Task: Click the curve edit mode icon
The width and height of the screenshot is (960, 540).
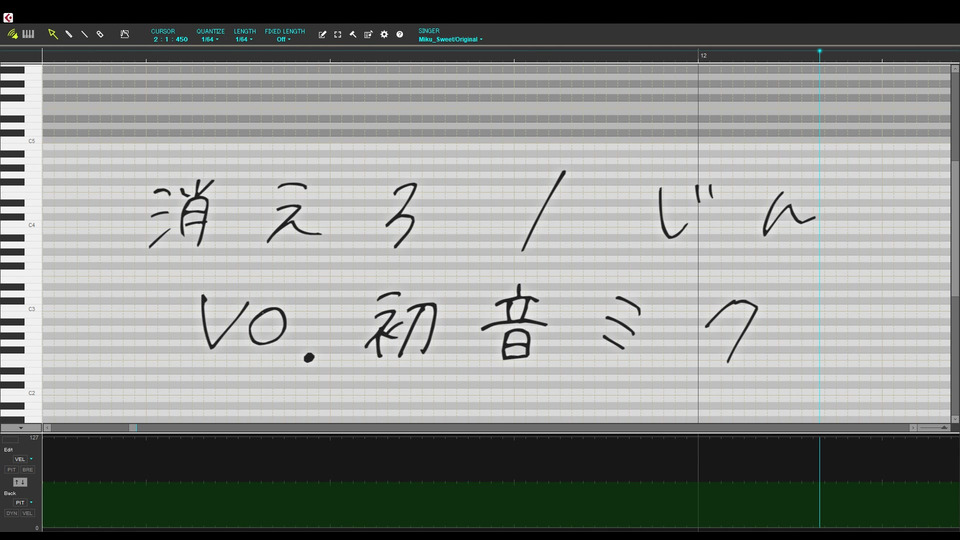Action: pyautogui.click(x=125, y=34)
